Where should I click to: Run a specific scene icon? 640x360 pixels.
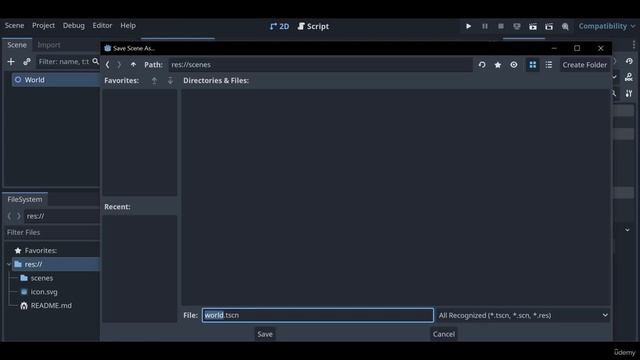click(549, 27)
